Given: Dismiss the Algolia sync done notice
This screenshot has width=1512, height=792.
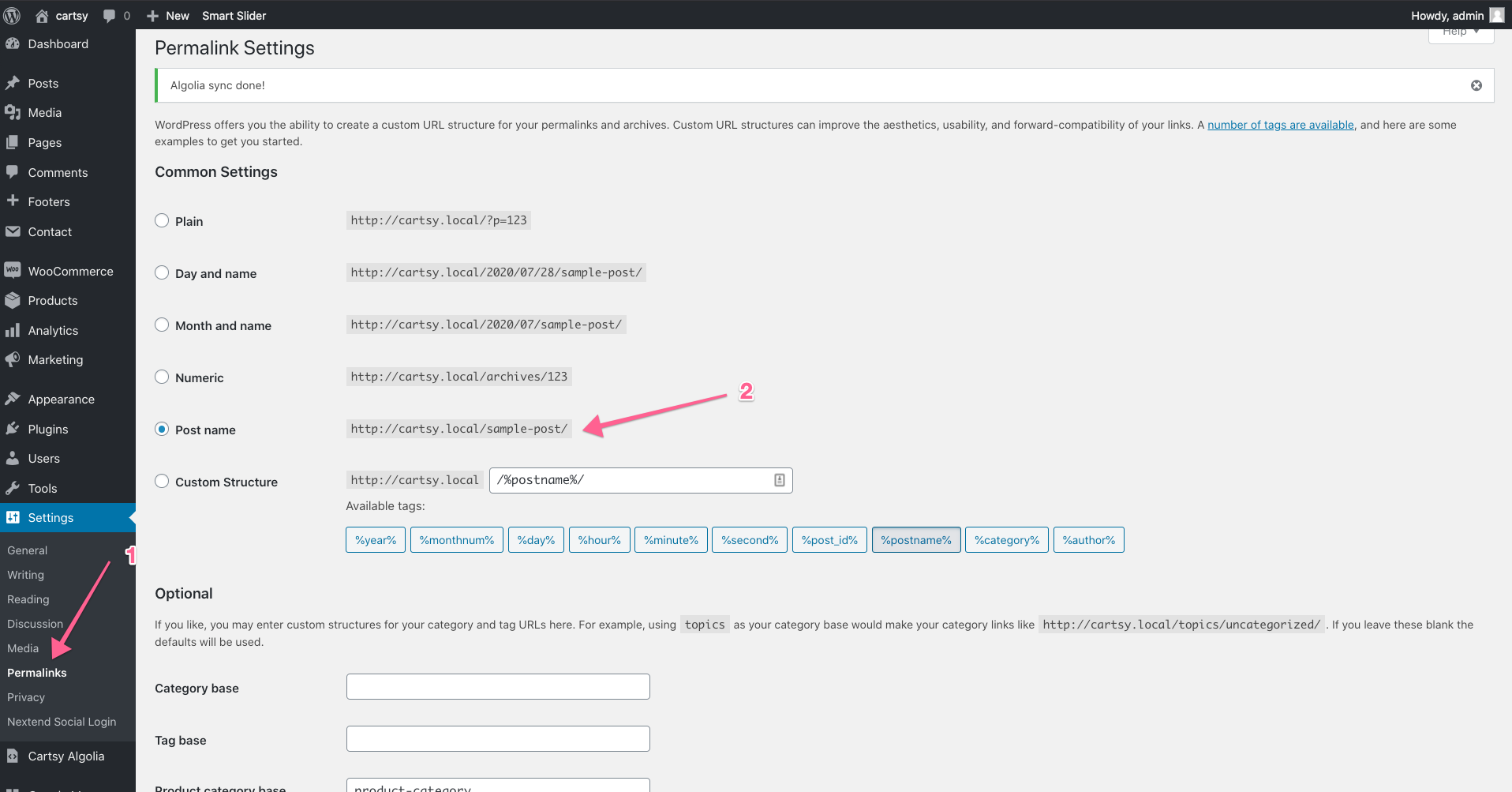Looking at the screenshot, I should click(1476, 85).
